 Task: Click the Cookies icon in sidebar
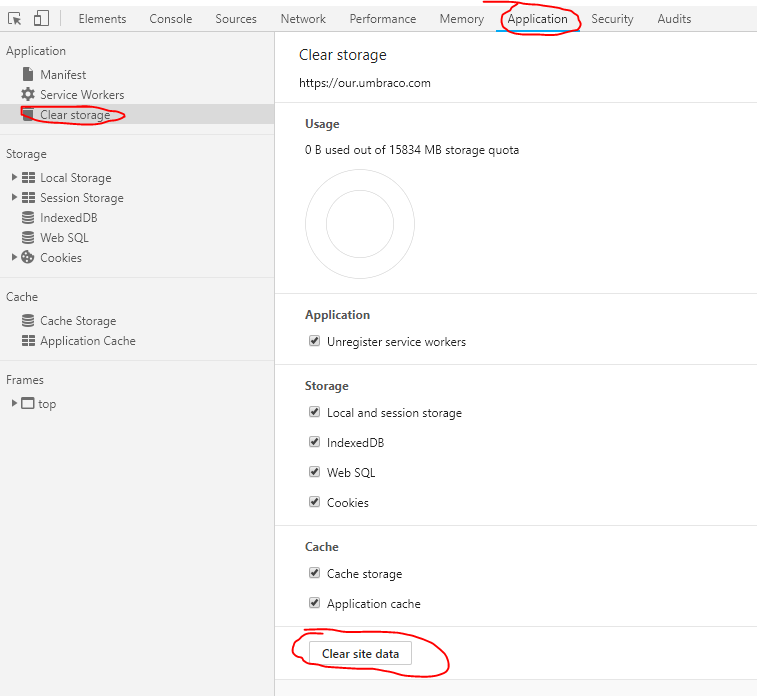coord(28,258)
